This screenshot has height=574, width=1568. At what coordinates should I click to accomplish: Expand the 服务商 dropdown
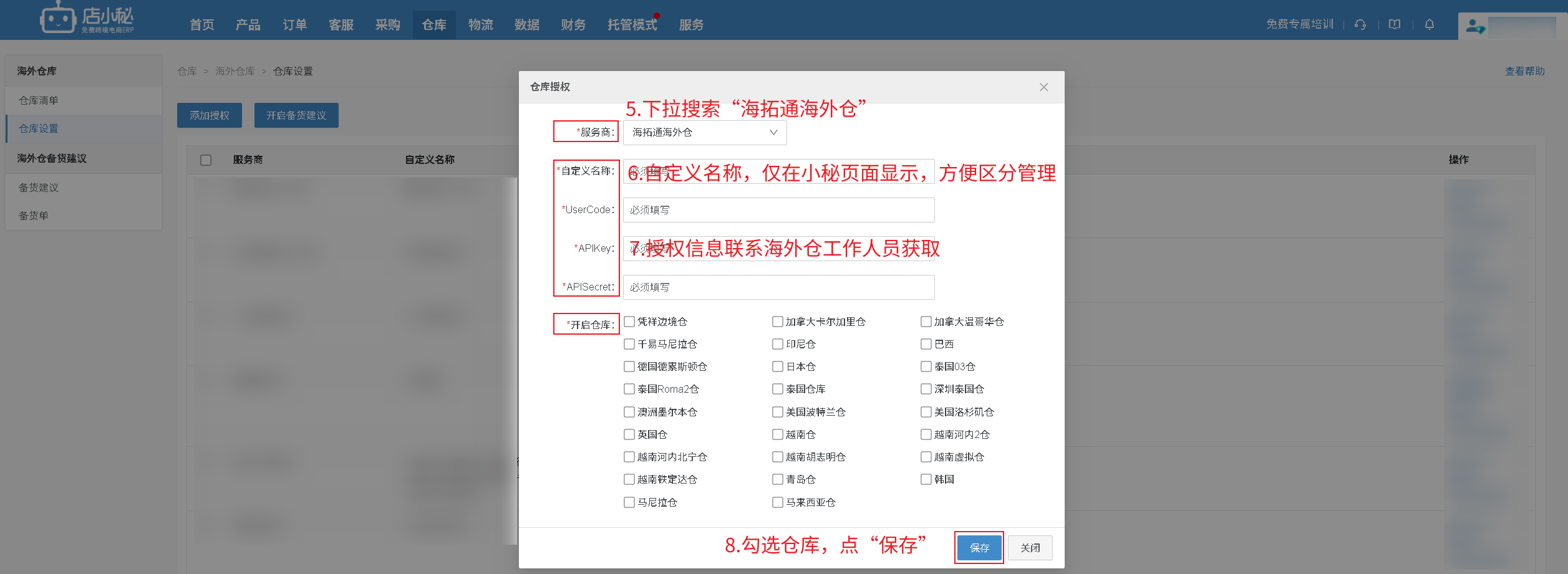705,132
